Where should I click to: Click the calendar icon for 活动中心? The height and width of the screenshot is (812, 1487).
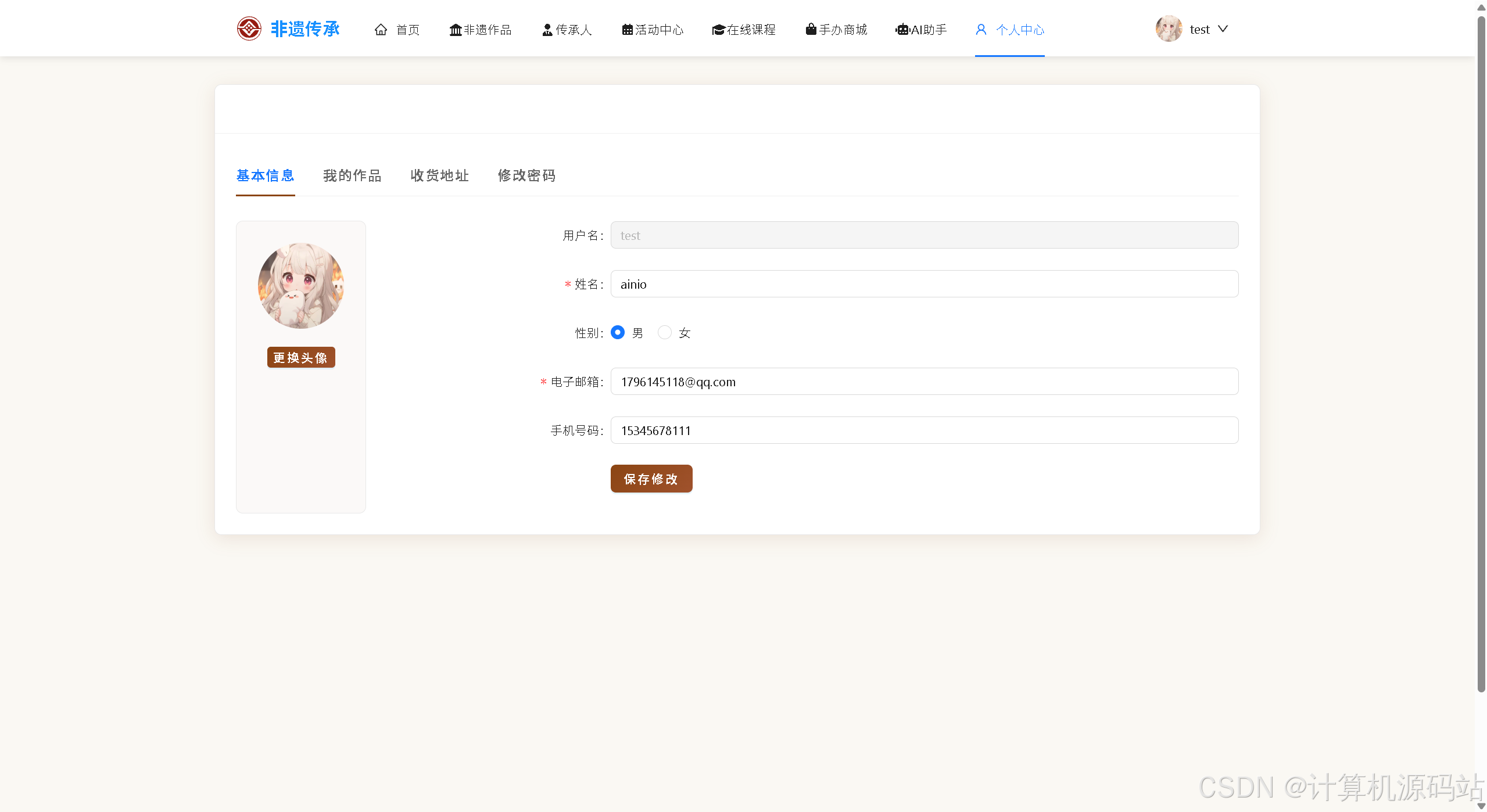[x=627, y=30]
